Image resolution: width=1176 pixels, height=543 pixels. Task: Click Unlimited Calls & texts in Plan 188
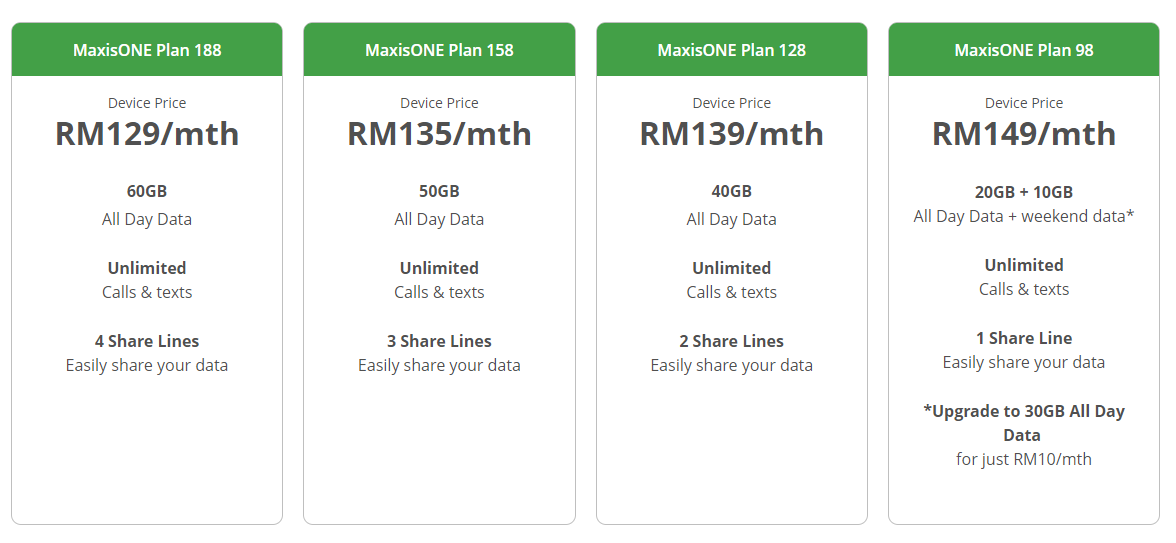[x=147, y=280]
